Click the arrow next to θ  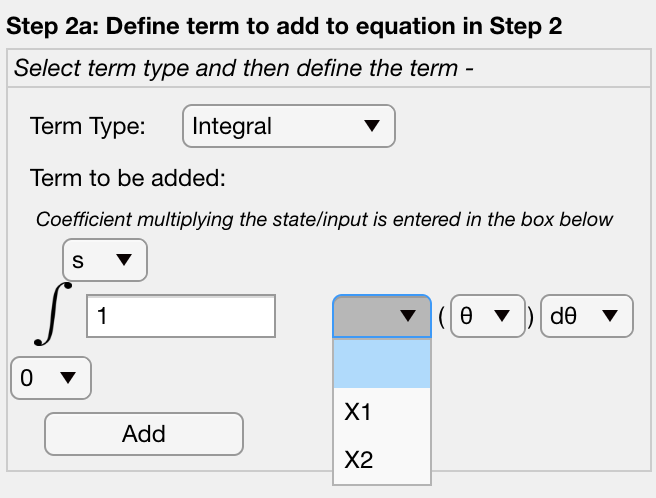click(502, 316)
